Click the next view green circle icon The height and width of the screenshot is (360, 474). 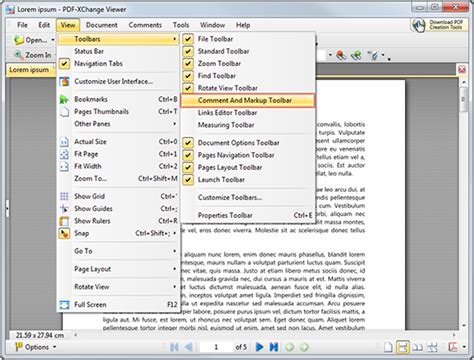[304, 347]
